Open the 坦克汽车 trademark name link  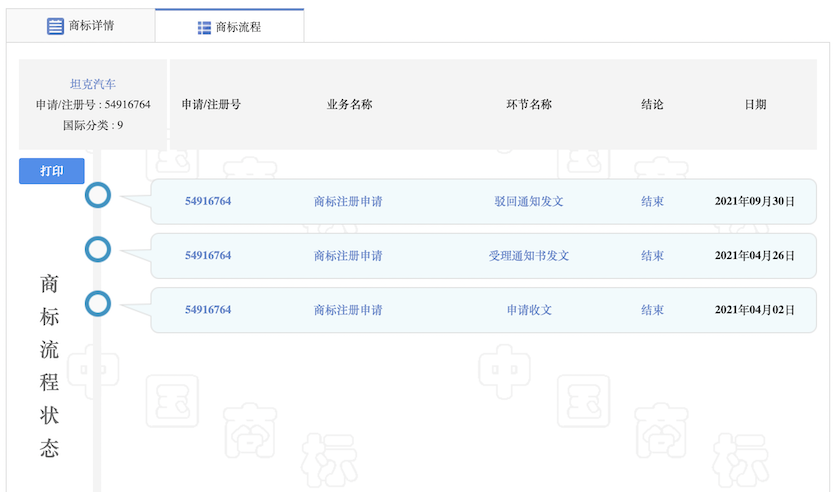[93, 84]
